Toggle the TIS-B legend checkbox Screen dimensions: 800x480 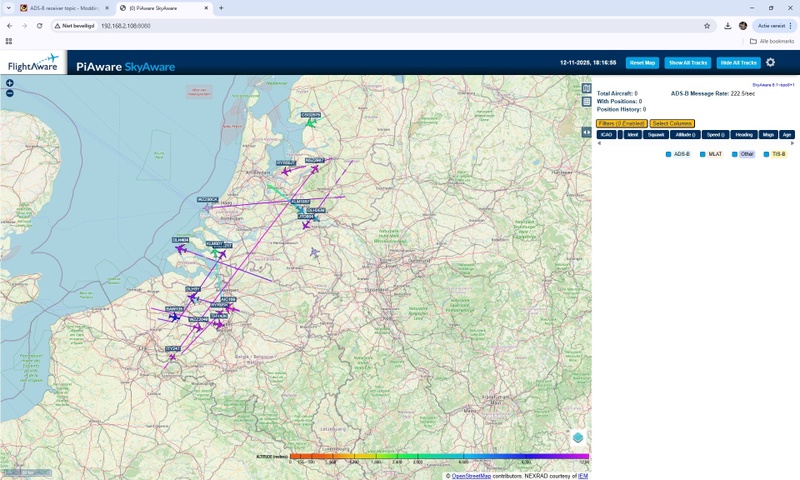pyautogui.click(x=767, y=154)
